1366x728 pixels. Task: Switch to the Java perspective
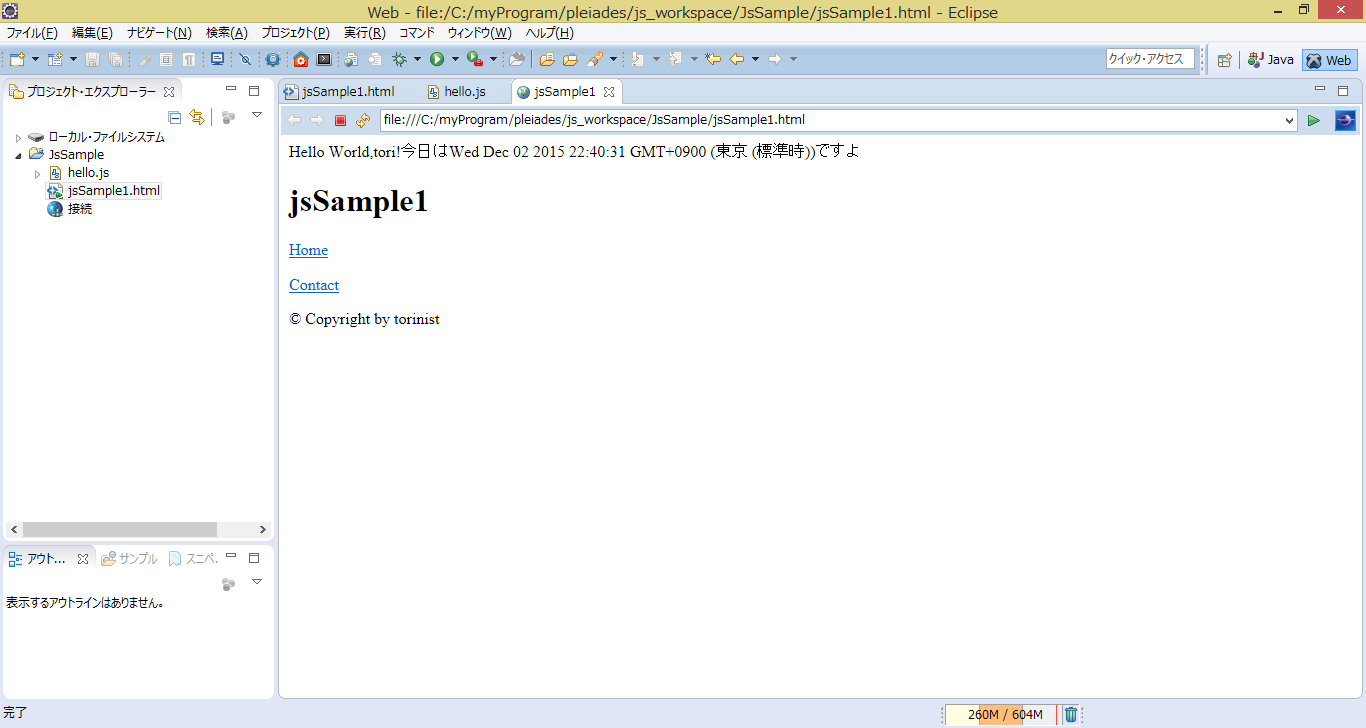(x=1270, y=60)
